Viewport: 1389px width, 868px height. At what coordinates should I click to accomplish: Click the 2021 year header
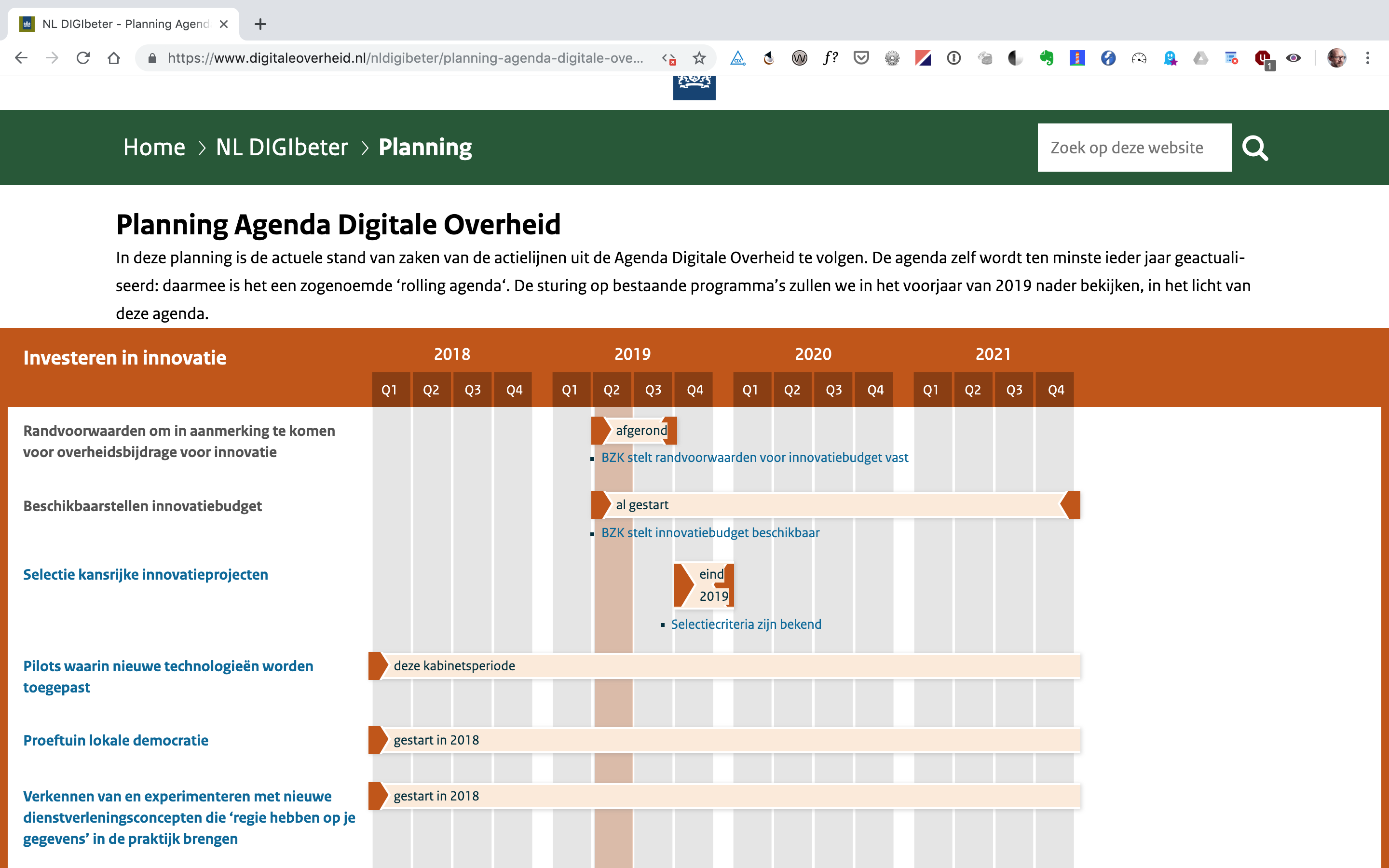coord(994,354)
